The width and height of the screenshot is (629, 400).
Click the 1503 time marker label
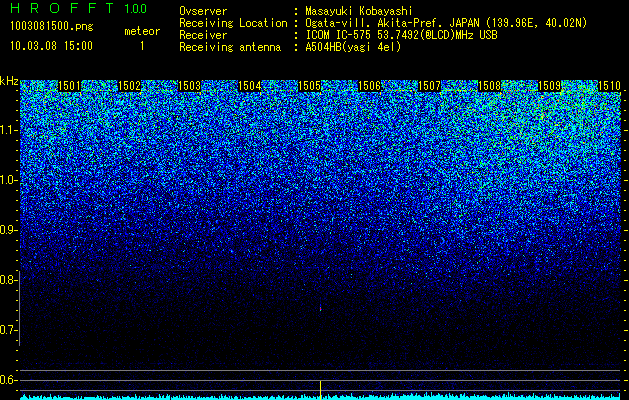click(189, 86)
